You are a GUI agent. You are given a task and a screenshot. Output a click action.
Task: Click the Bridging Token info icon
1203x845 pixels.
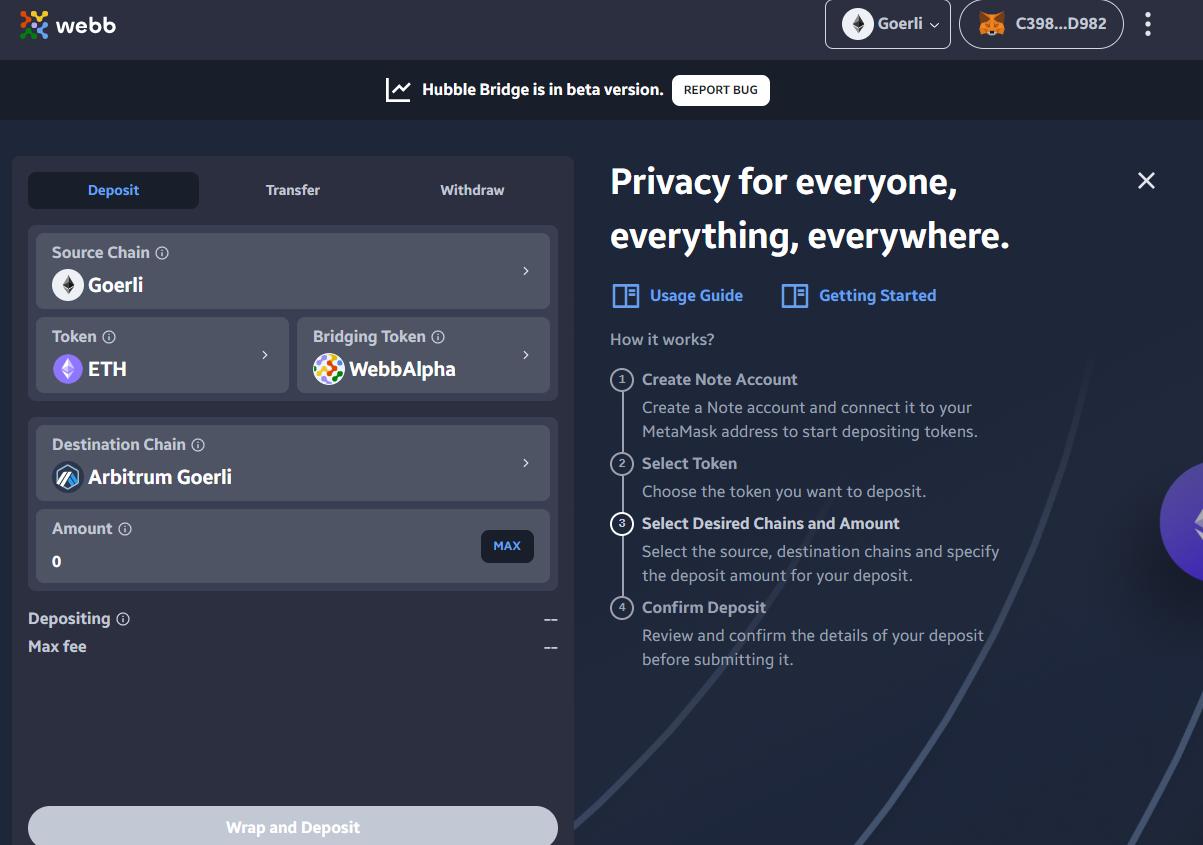(438, 337)
